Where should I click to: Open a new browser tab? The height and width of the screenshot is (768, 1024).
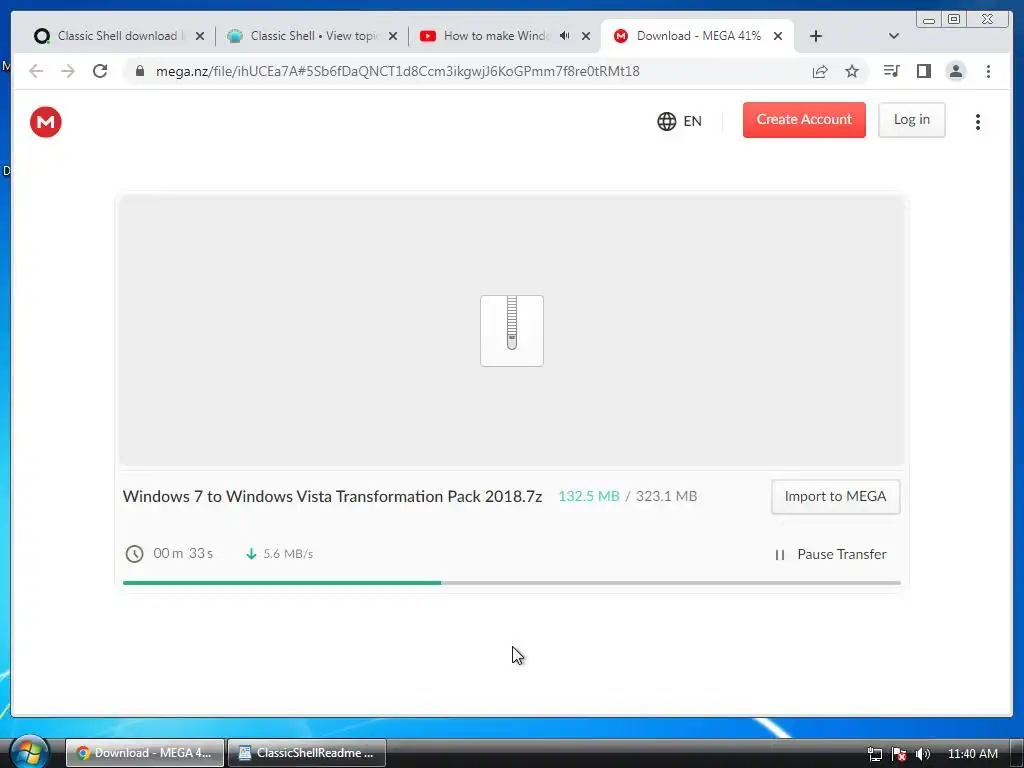(816, 37)
